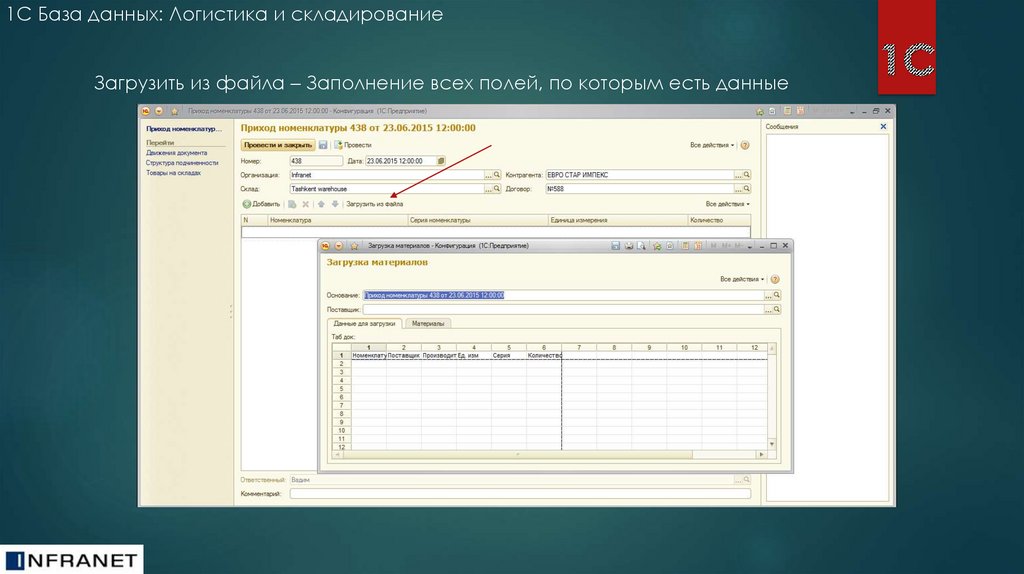Click the print icon in Загрузка материалов title bar
This screenshot has height=574, width=1024.
628,245
